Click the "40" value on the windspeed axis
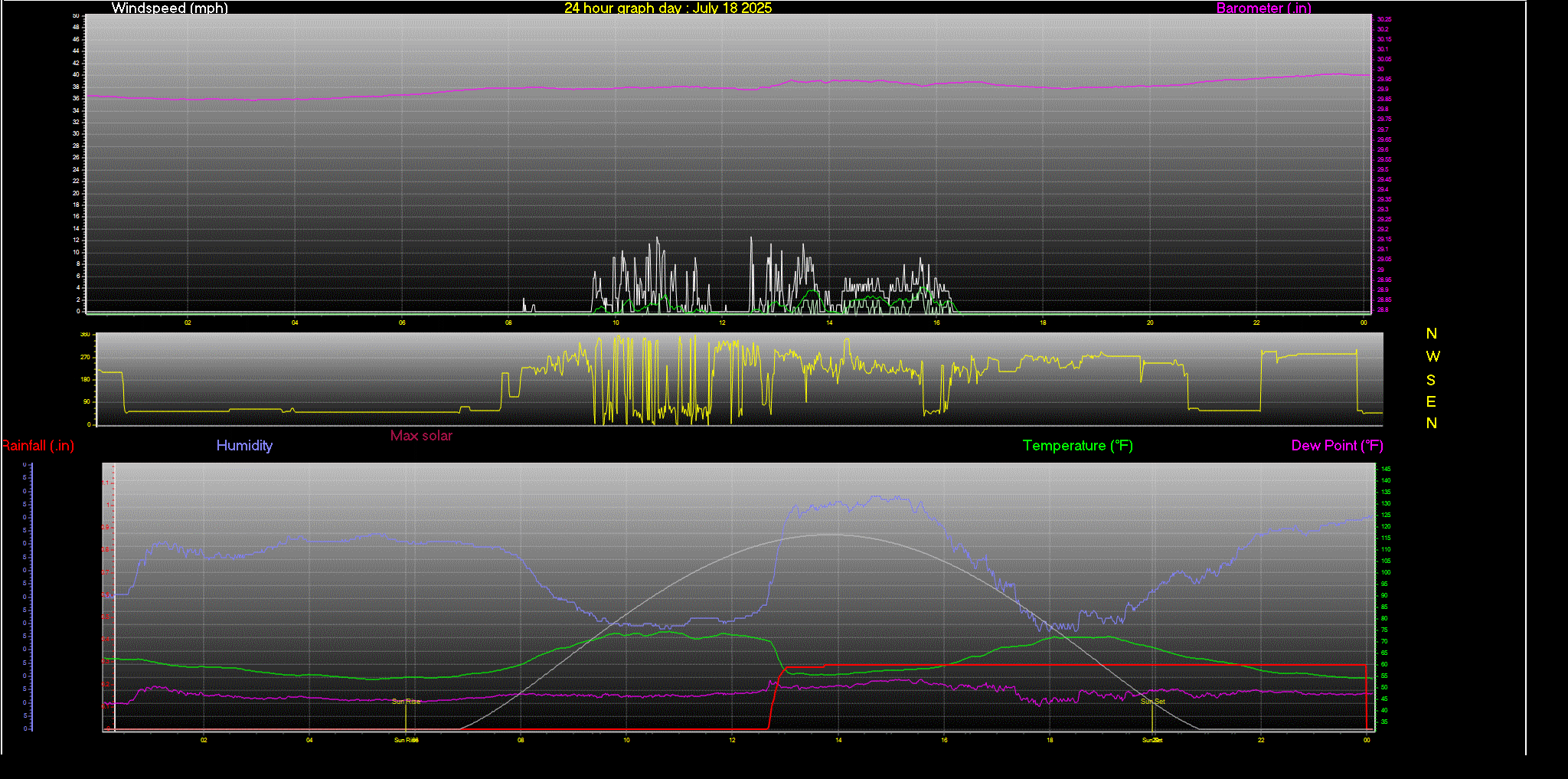1568x779 pixels. coord(76,74)
